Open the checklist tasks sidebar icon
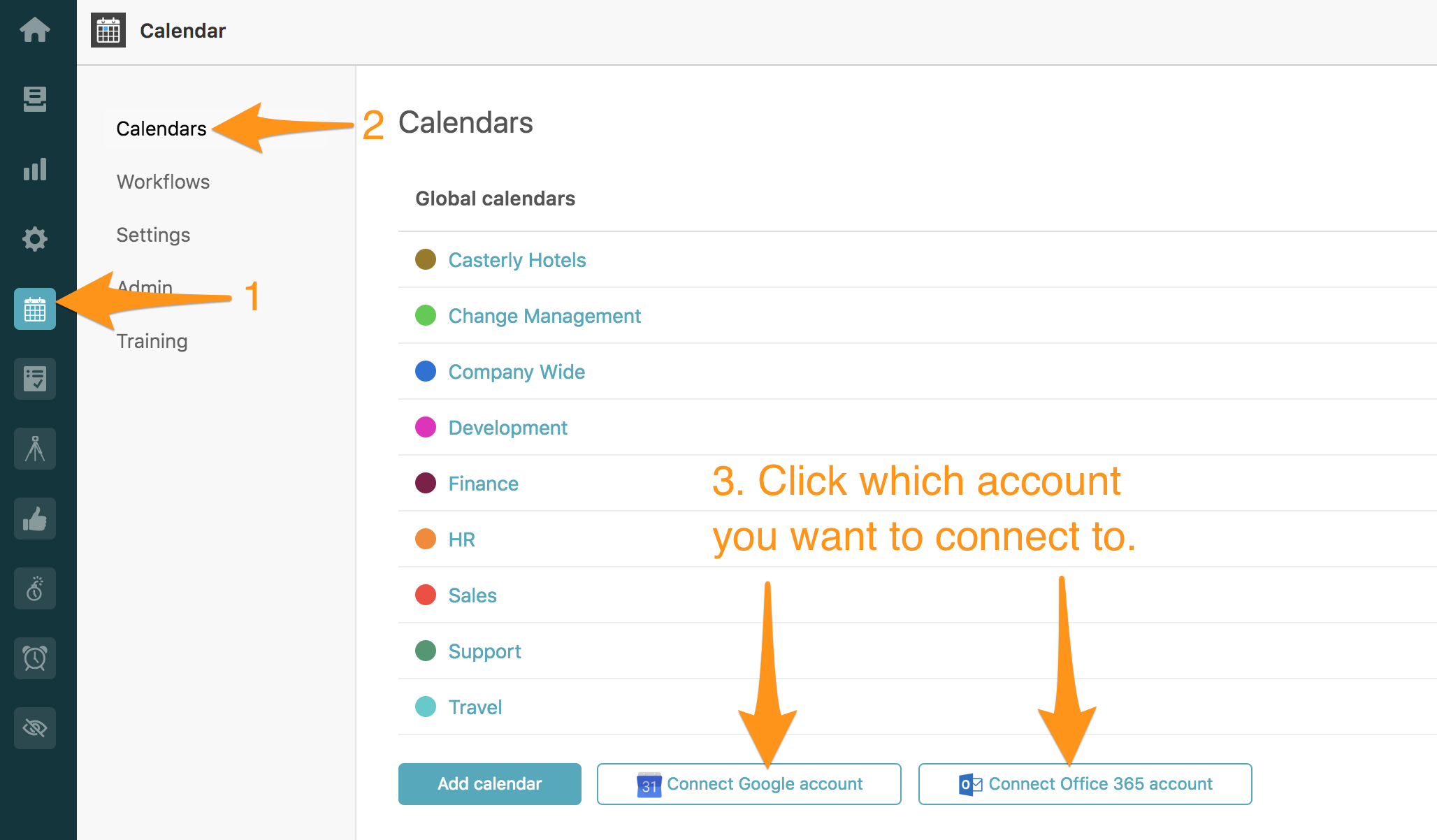 [x=34, y=379]
